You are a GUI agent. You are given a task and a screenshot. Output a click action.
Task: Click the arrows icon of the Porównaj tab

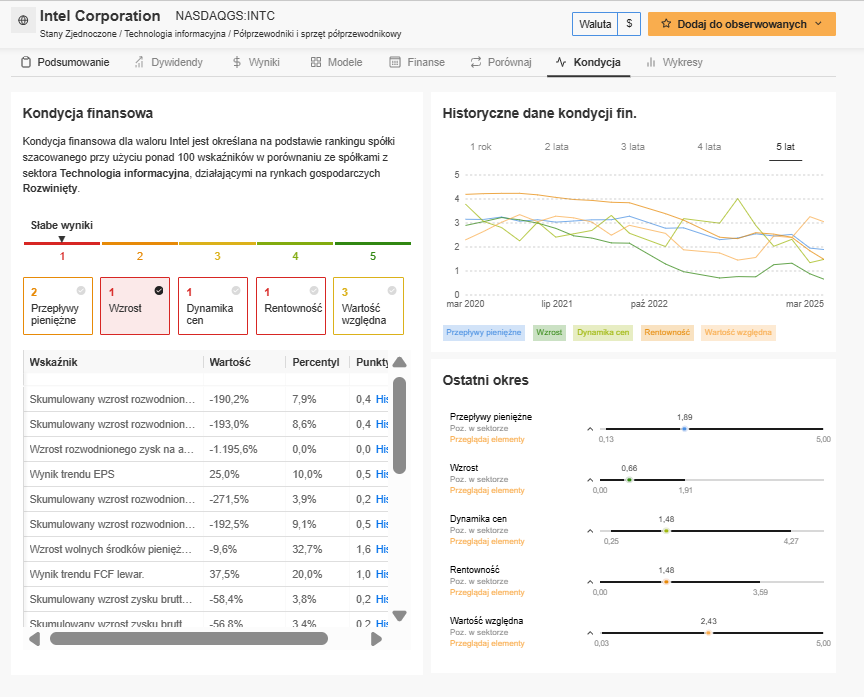476,62
